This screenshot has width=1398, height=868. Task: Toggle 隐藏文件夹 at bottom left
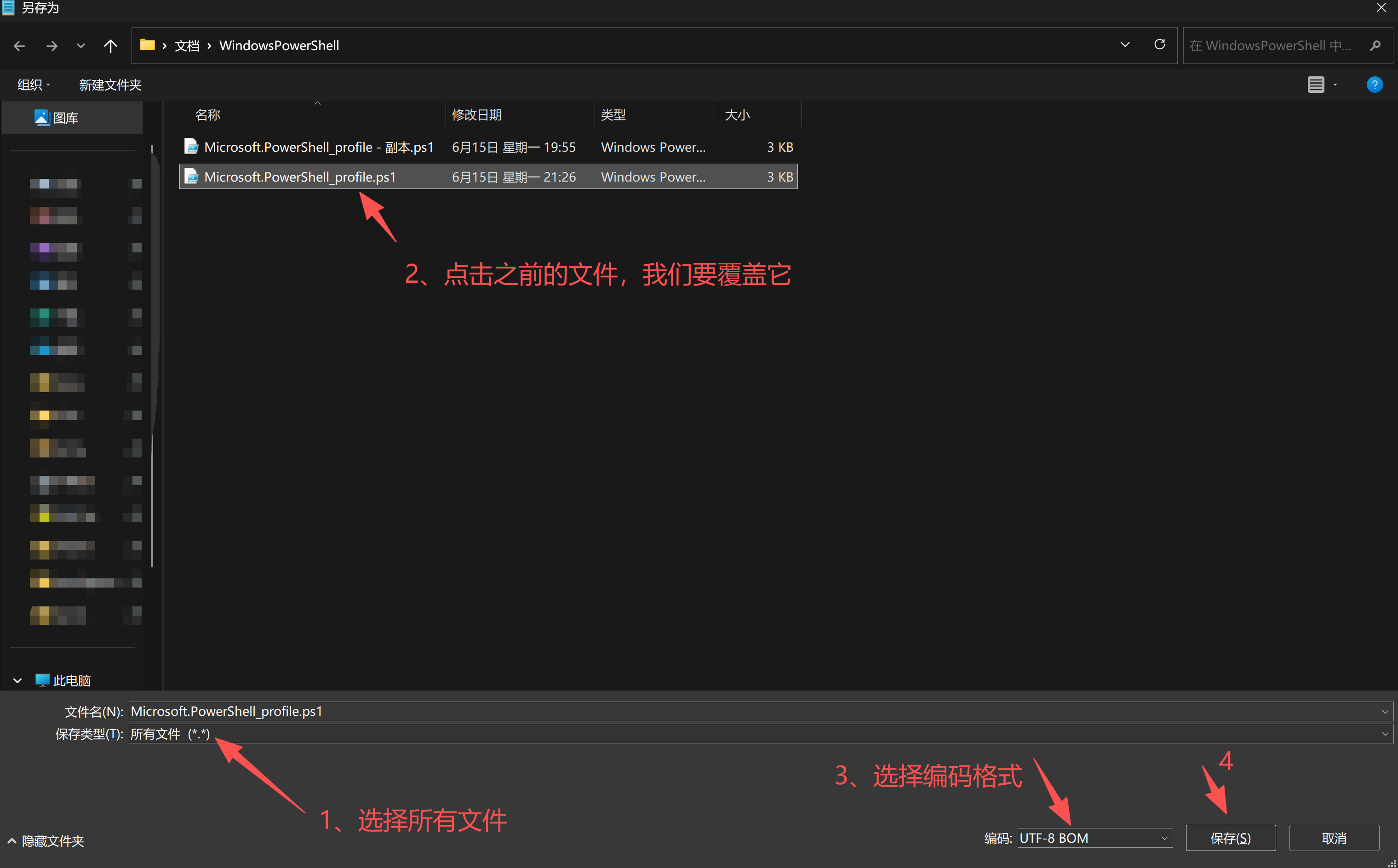46,841
